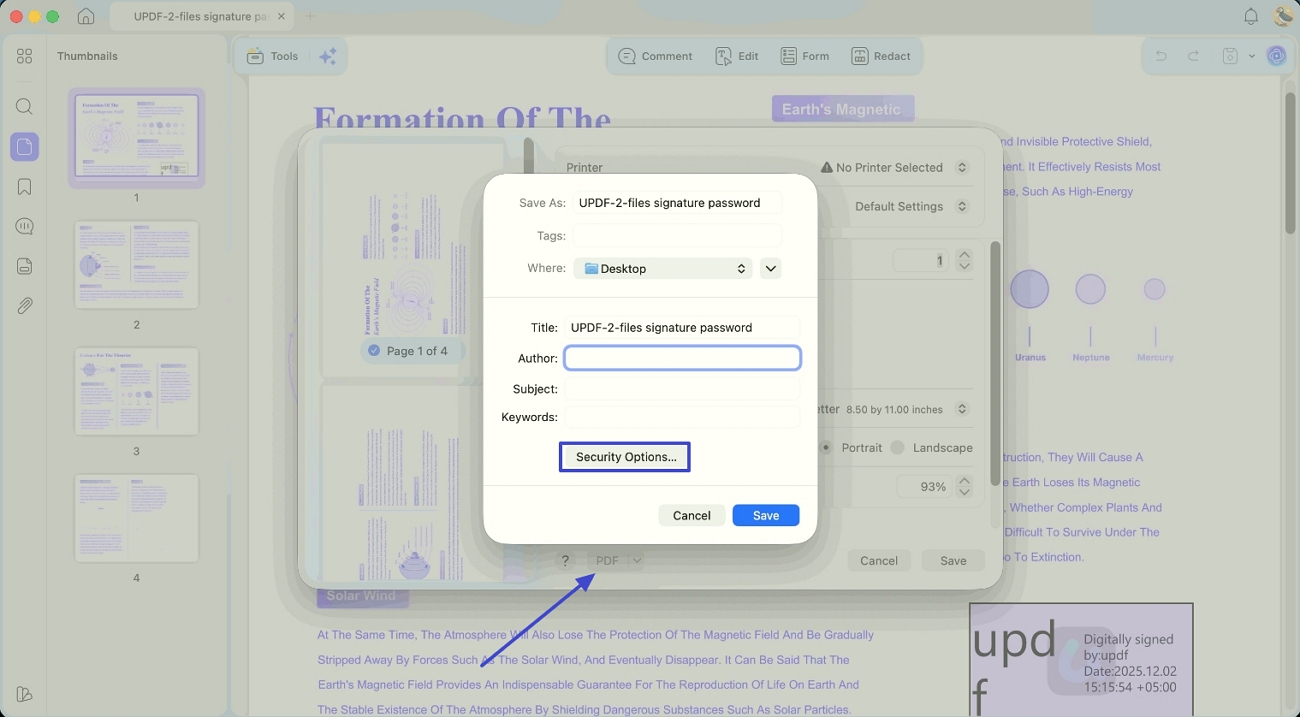Switch to Redact mode
1300x717 pixels.
pyautogui.click(x=881, y=56)
